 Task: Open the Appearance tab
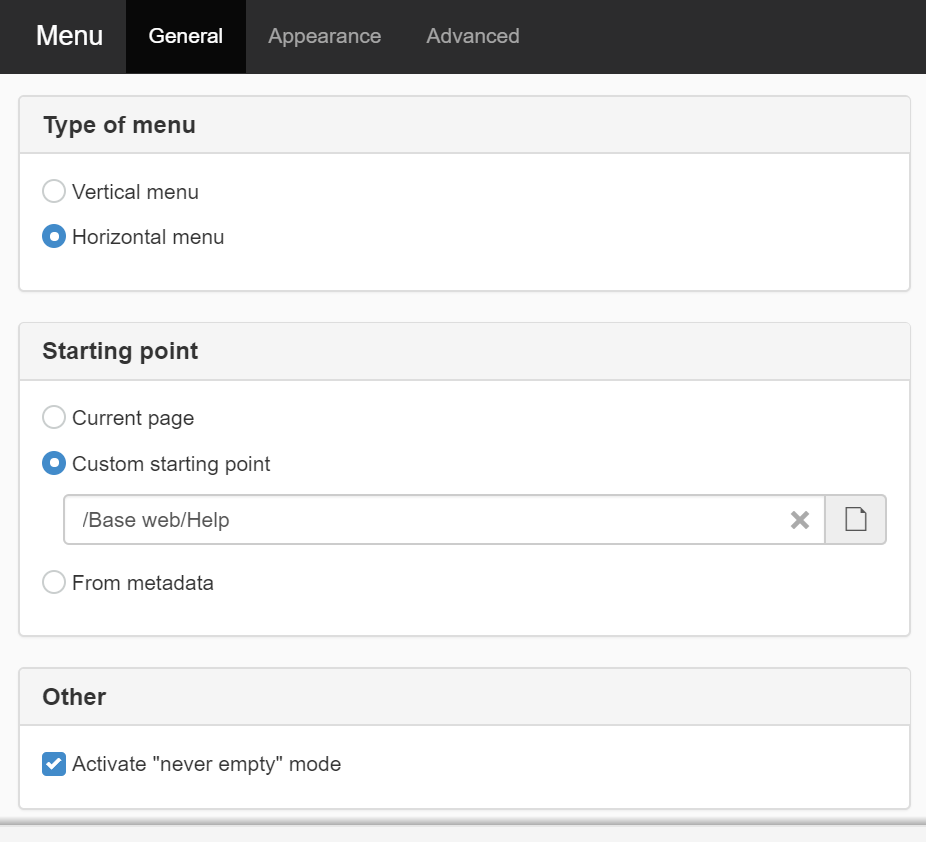[324, 36]
